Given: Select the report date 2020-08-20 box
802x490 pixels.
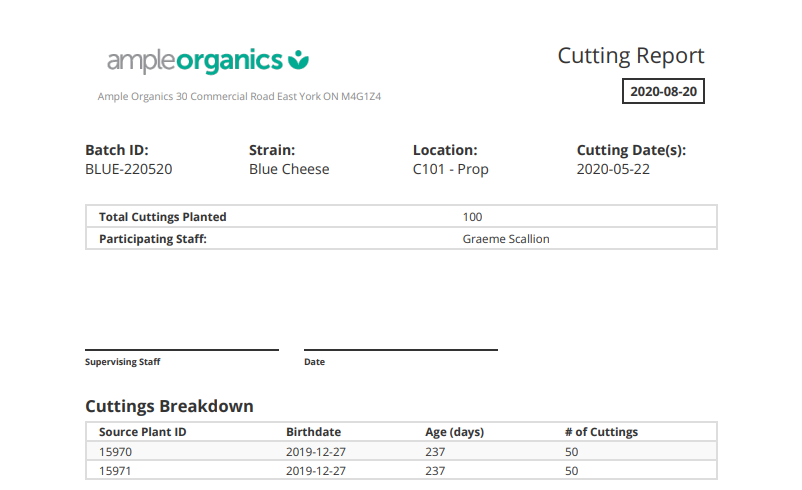Looking at the screenshot, I should [x=663, y=91].
